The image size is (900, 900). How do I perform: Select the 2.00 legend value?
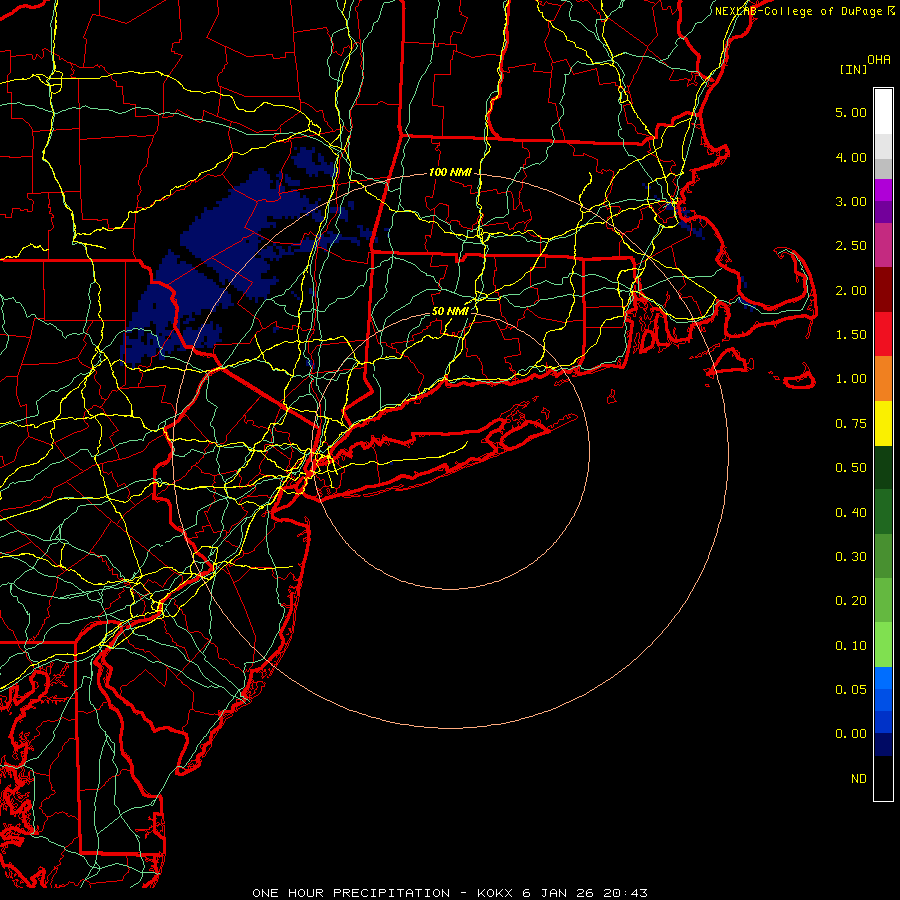[851, 290]
